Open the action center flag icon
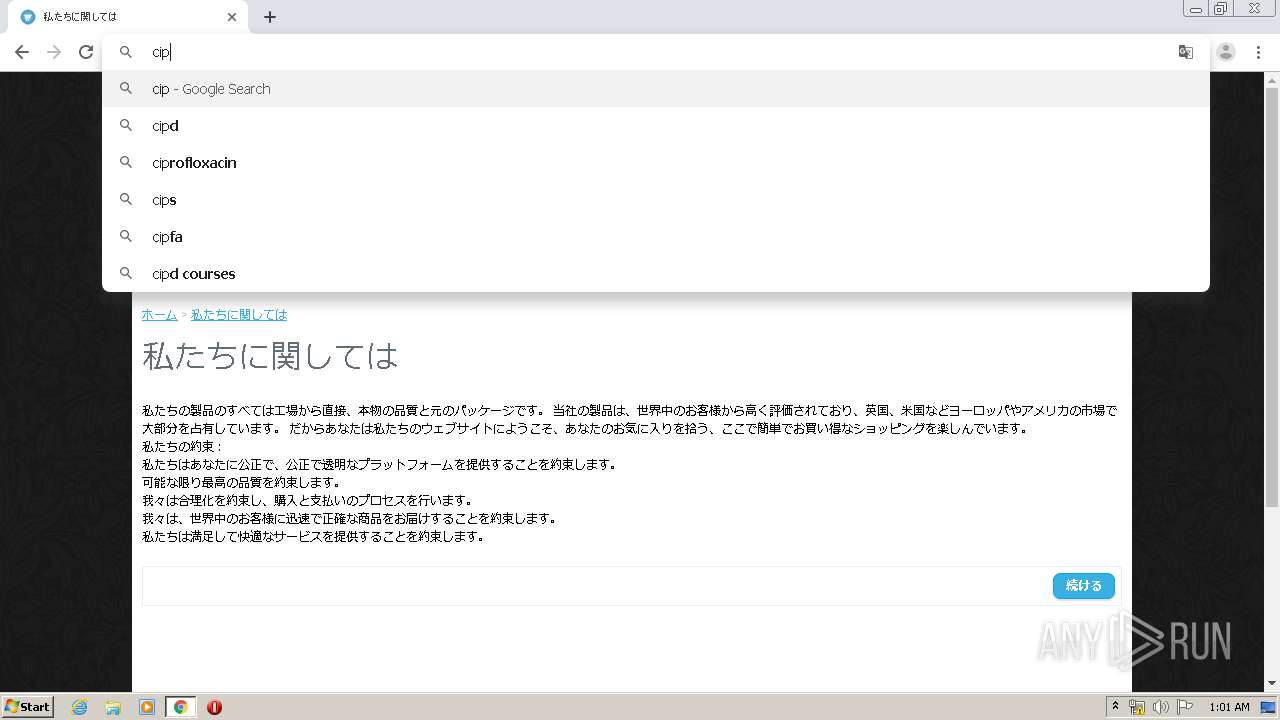This screenshot has width=1280, height=720. click(1185, 707)
